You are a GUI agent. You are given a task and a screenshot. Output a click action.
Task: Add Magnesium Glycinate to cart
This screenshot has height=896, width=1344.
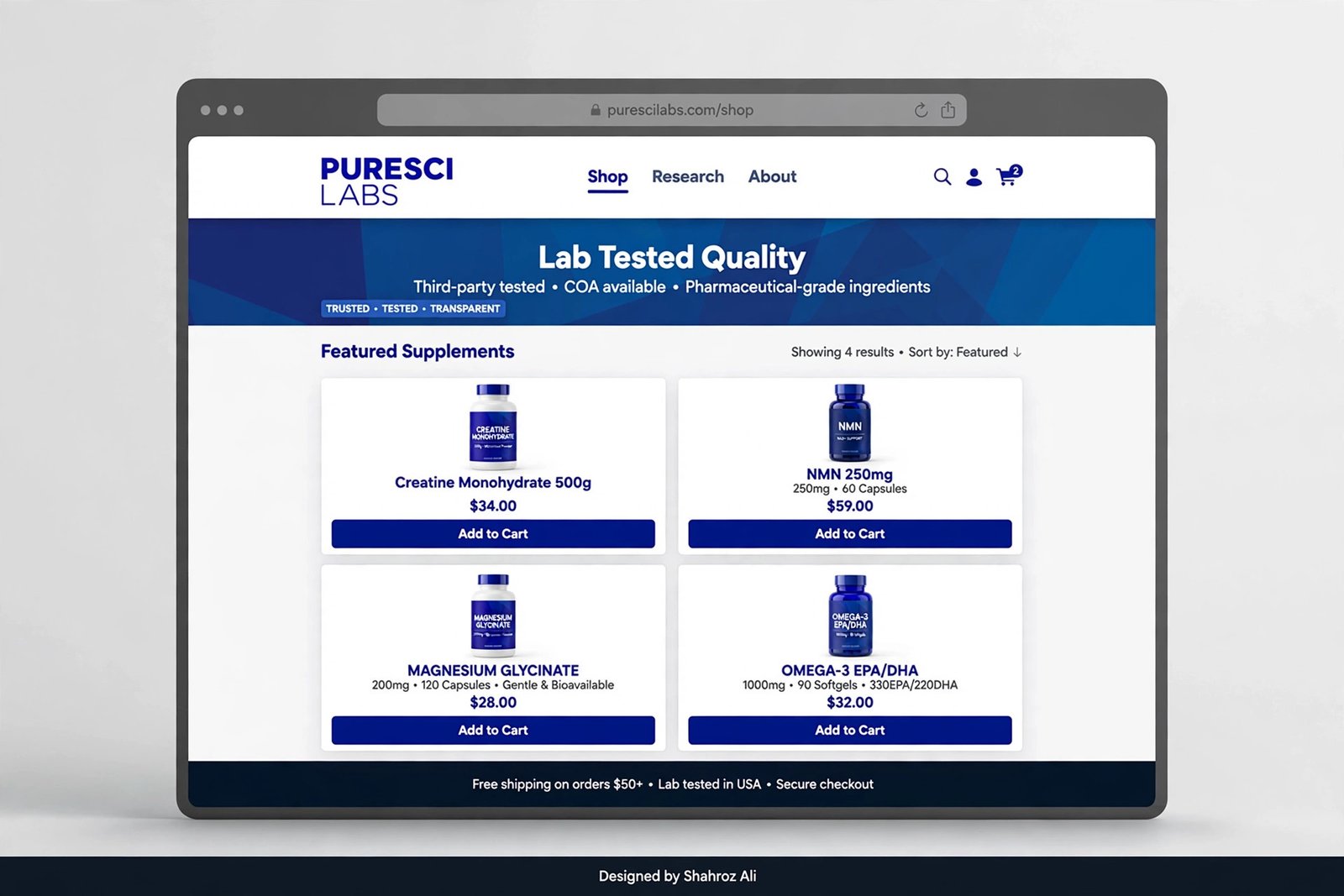click(493, 731)
